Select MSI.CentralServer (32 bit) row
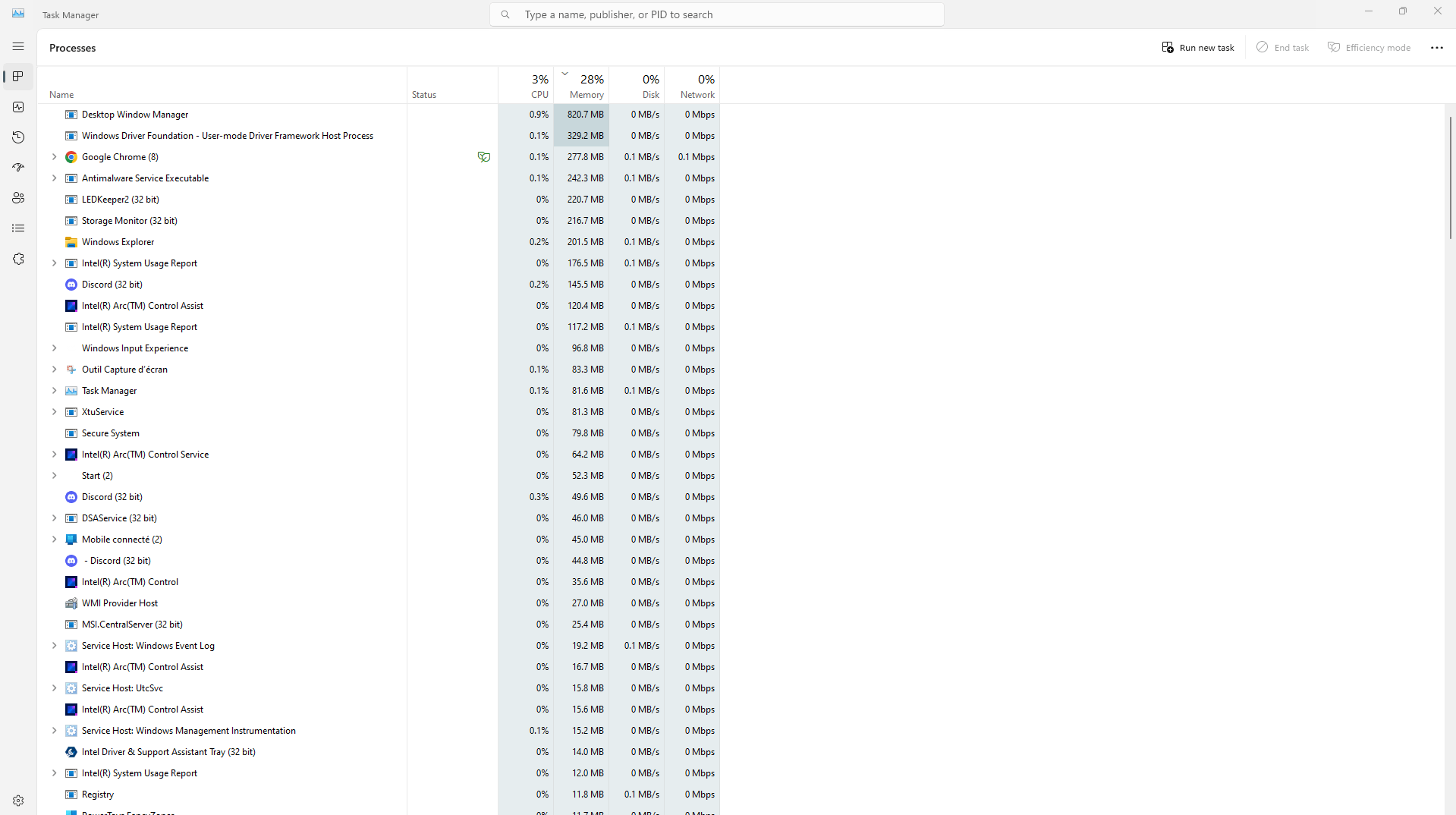 (379, 625)
